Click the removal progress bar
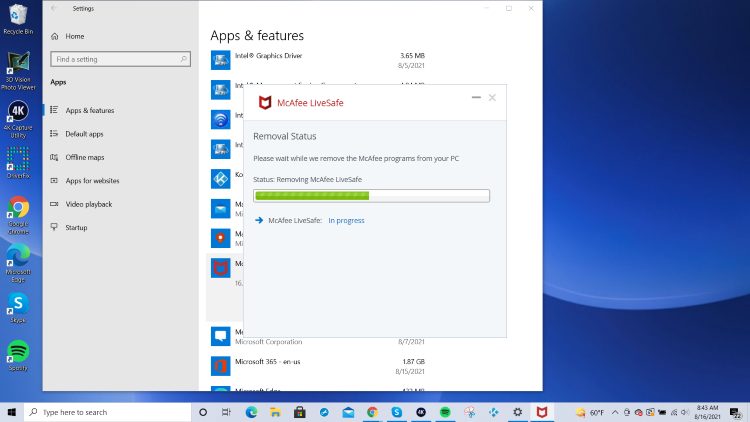750x422 pixels. (x=371, y=196)
